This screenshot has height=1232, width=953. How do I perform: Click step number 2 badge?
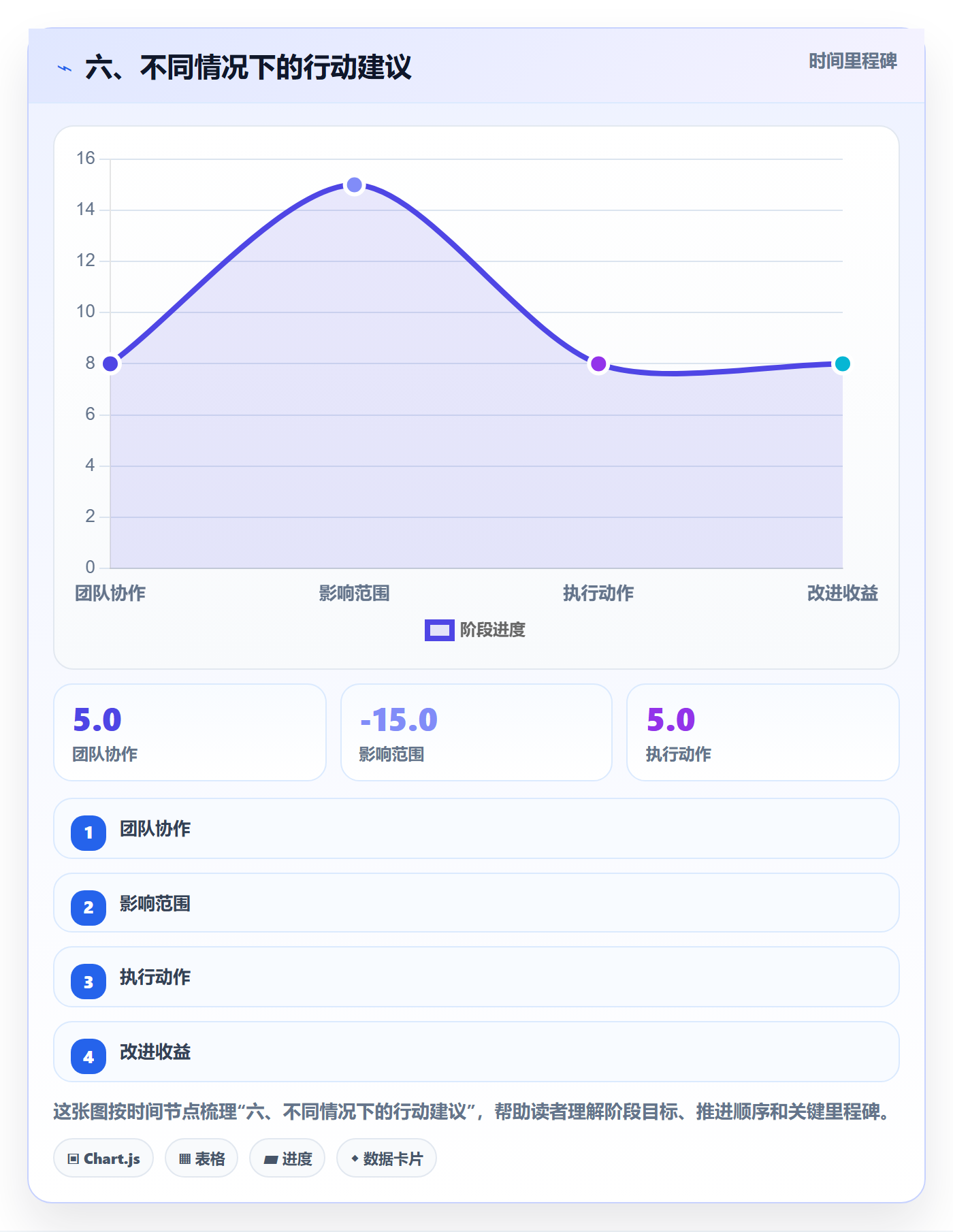(x=88, y=907)
